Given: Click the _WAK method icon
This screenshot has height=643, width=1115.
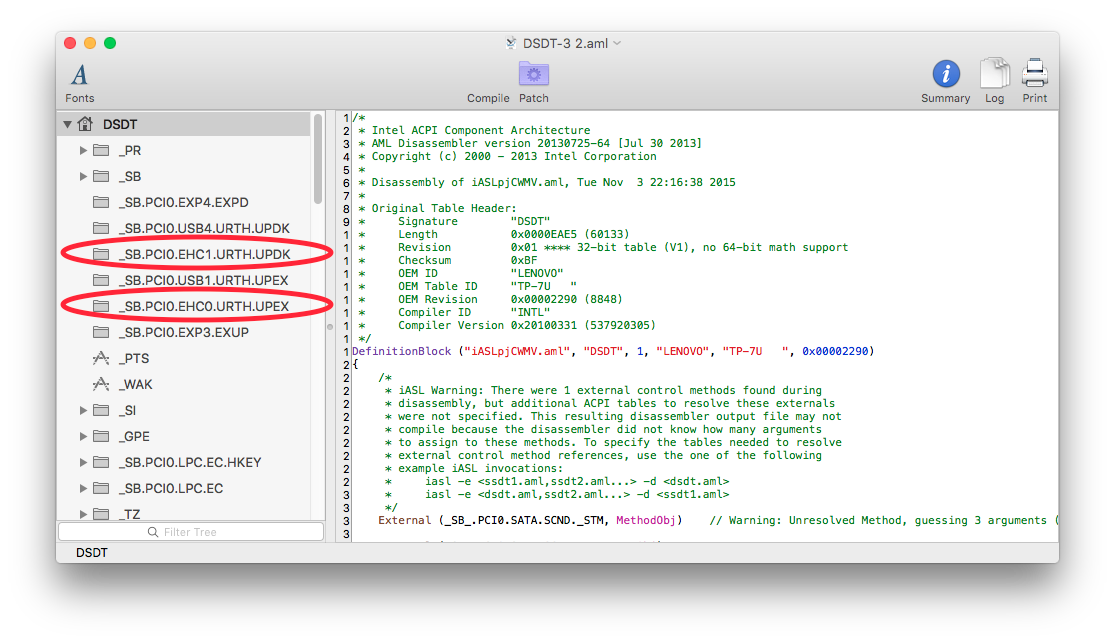Looking at the screenshot, I should 101,384.
